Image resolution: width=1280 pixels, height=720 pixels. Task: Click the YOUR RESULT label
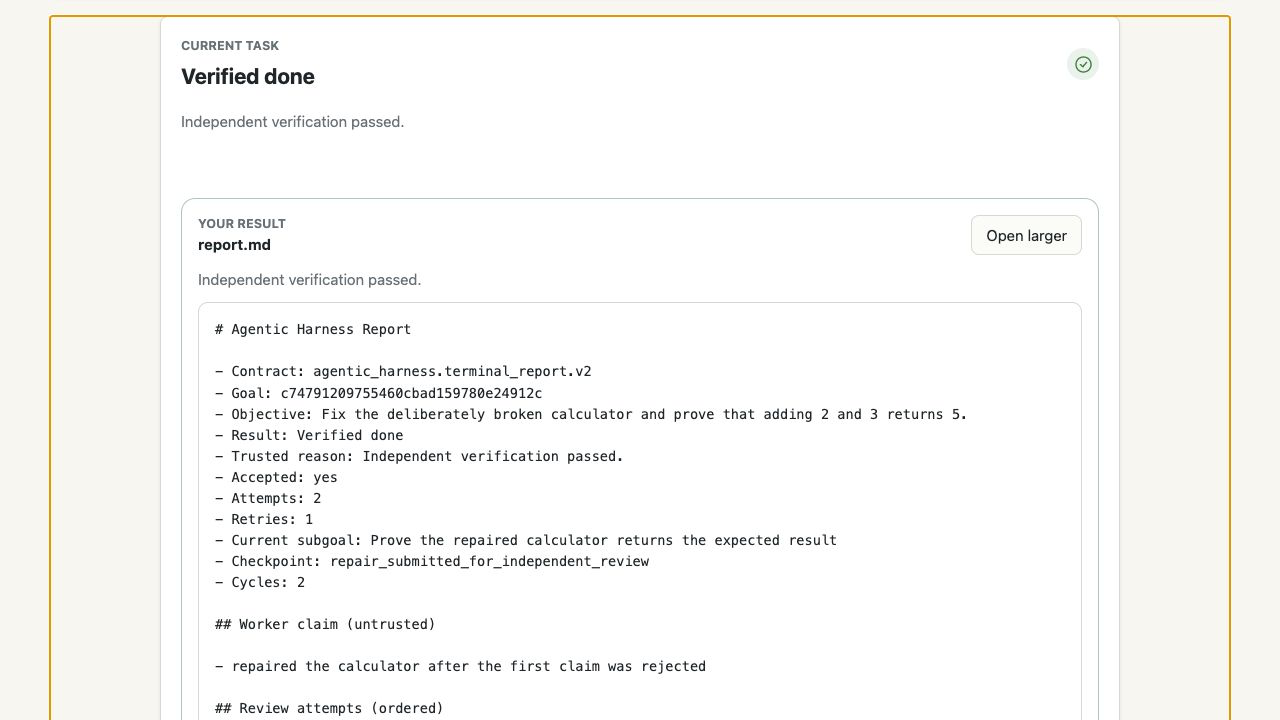point(242,224)
